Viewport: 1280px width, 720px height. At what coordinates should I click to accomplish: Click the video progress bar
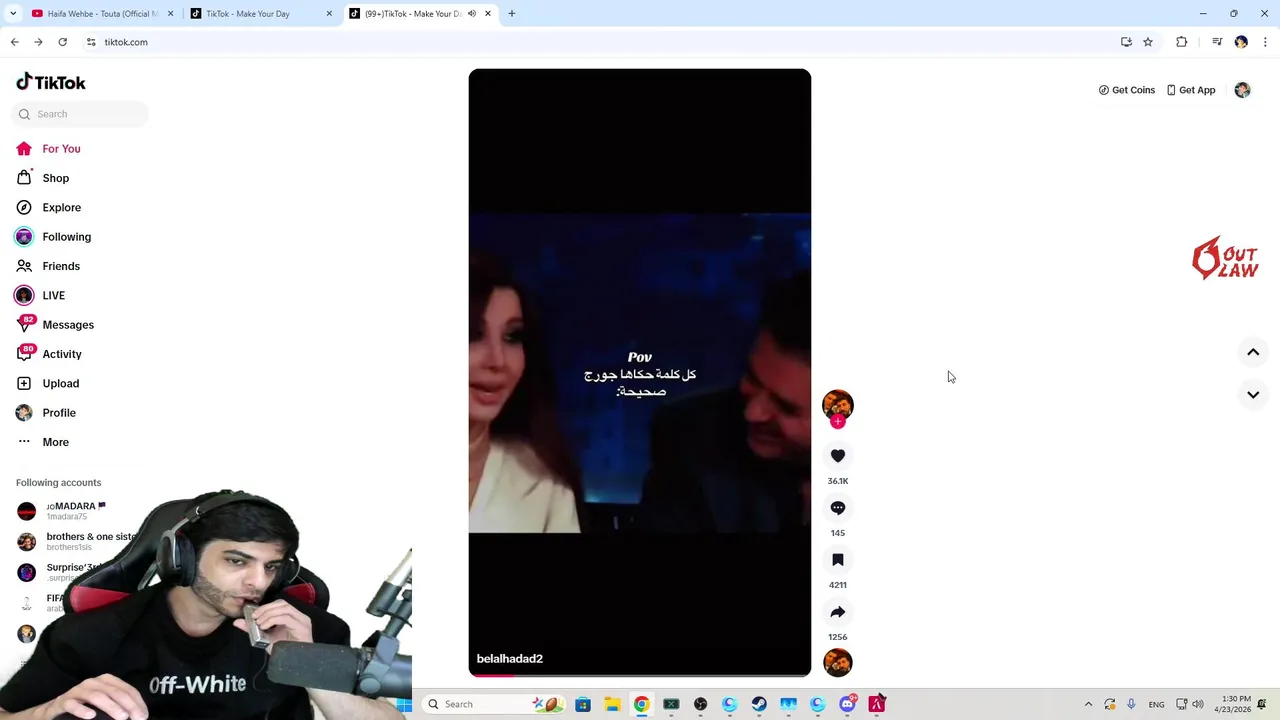click(640, 675)
